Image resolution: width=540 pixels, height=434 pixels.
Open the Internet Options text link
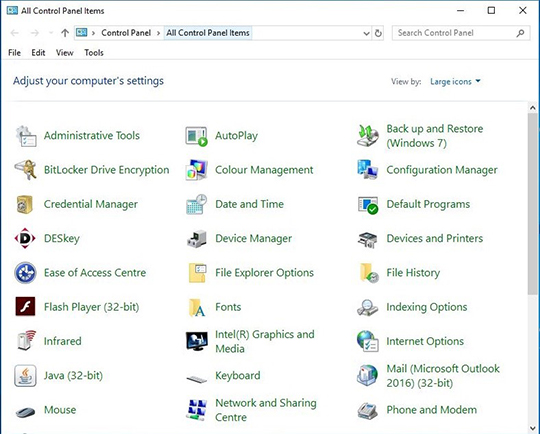[425, 341]
